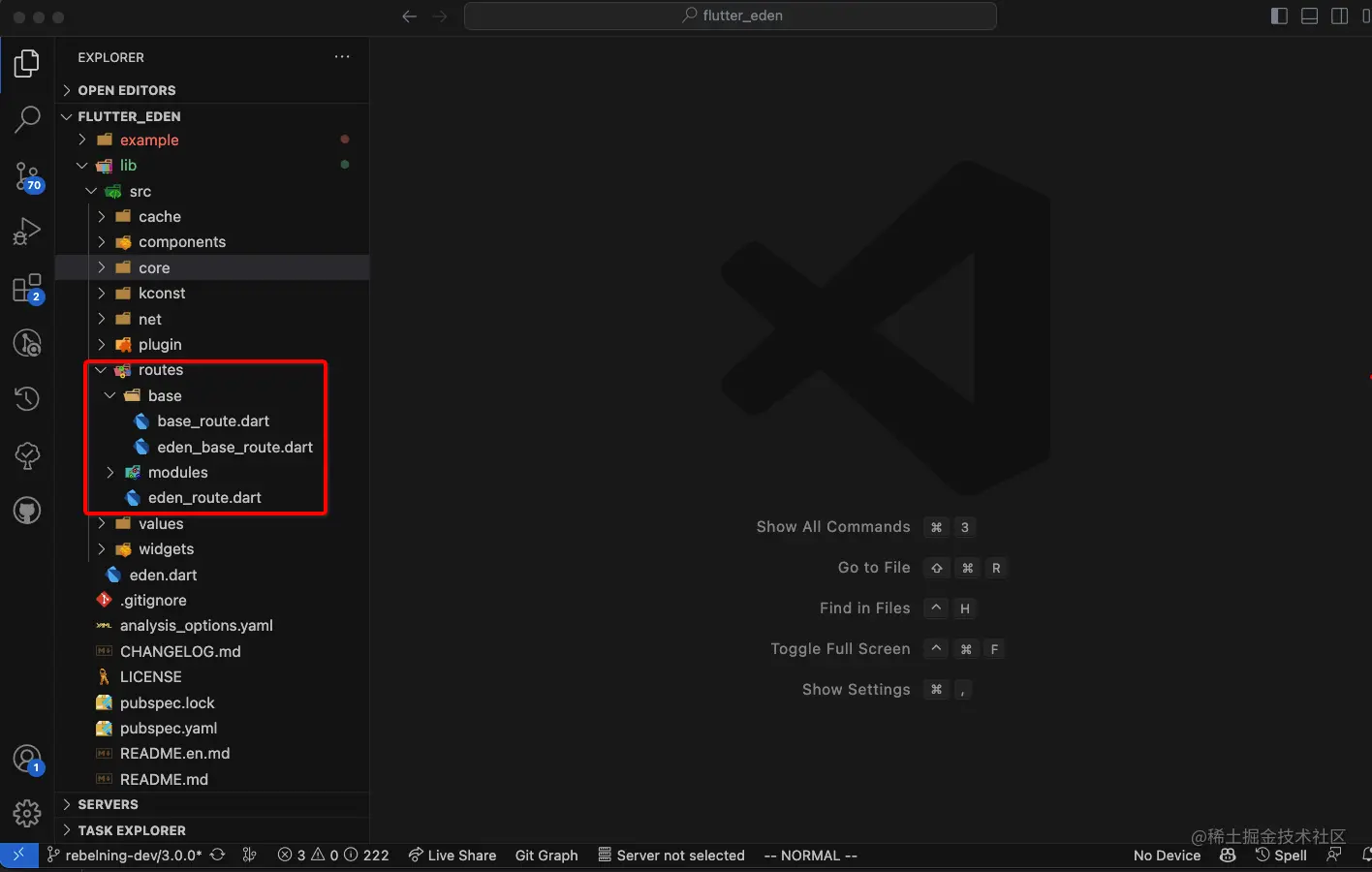Go back with the left arrow
This screenshot has height=872, width=1372.
(410, 16)
